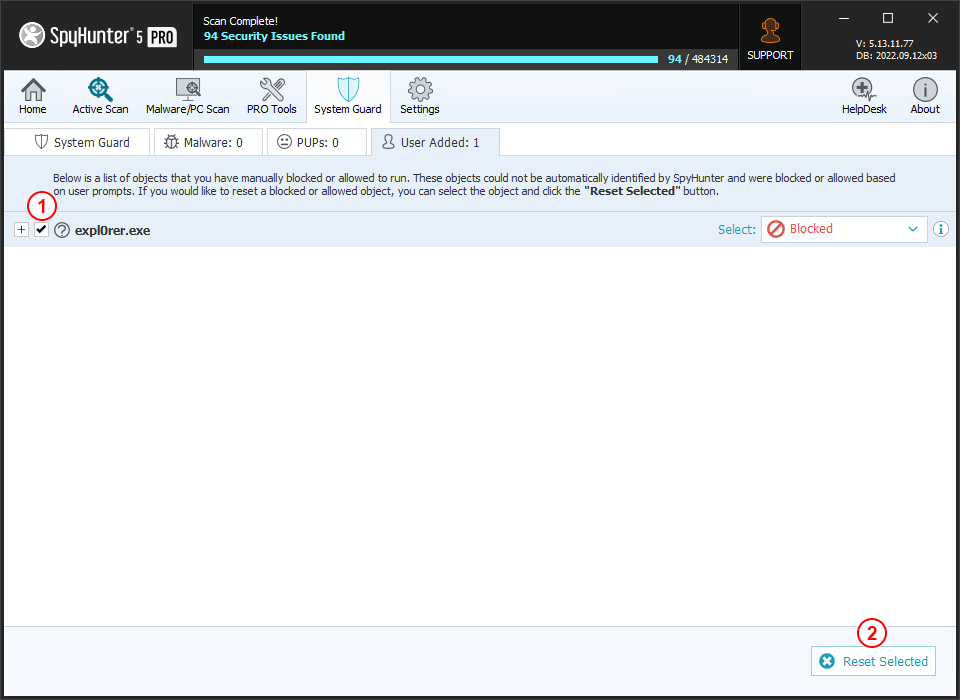Open the System Guard tab
The image size is (960, 700).
(80, 142)
